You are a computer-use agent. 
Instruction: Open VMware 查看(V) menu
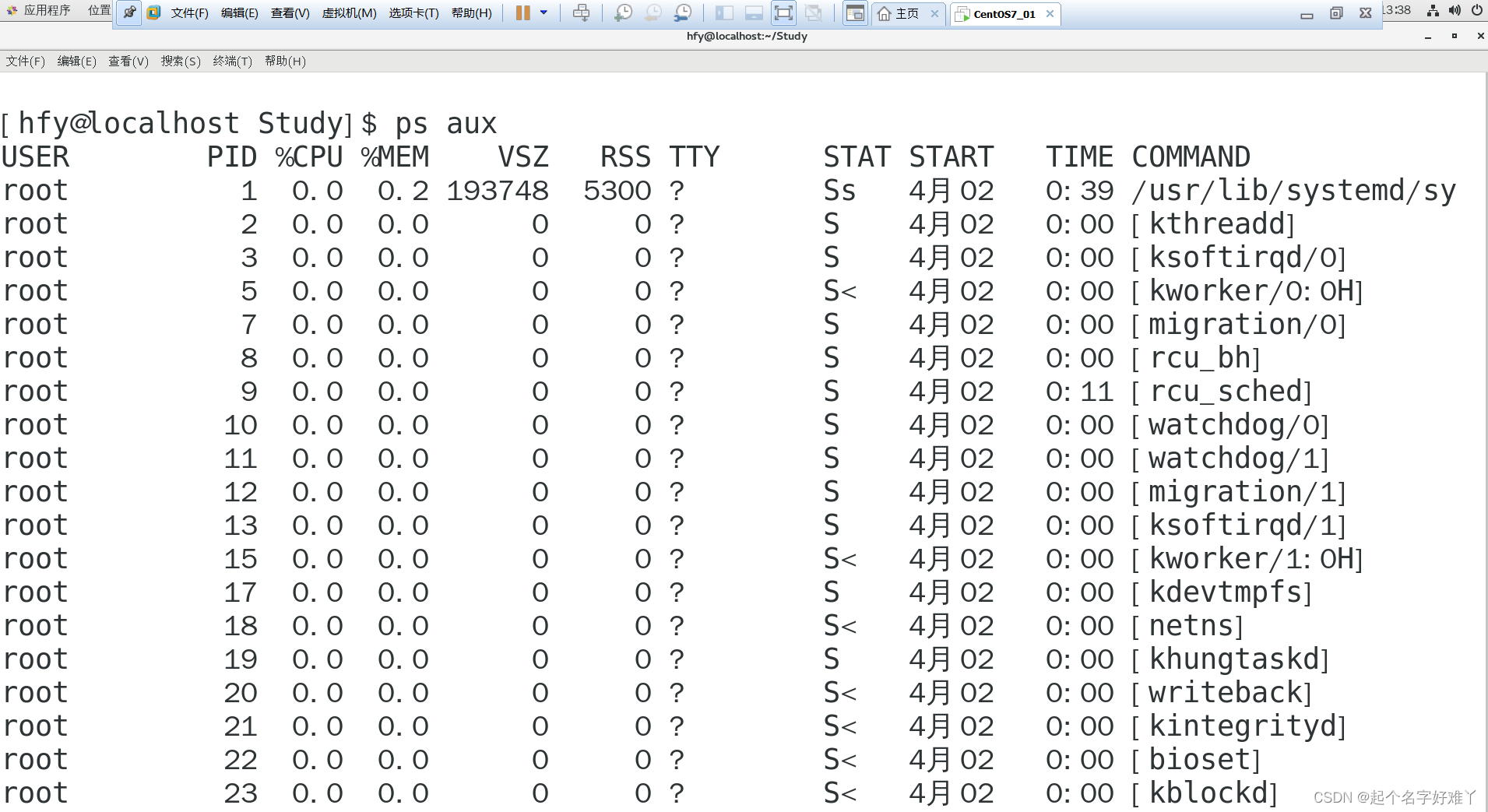(290, 13)
